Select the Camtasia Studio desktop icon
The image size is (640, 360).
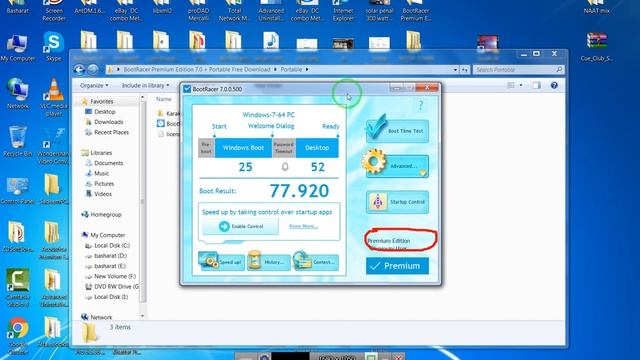[18, 288]
